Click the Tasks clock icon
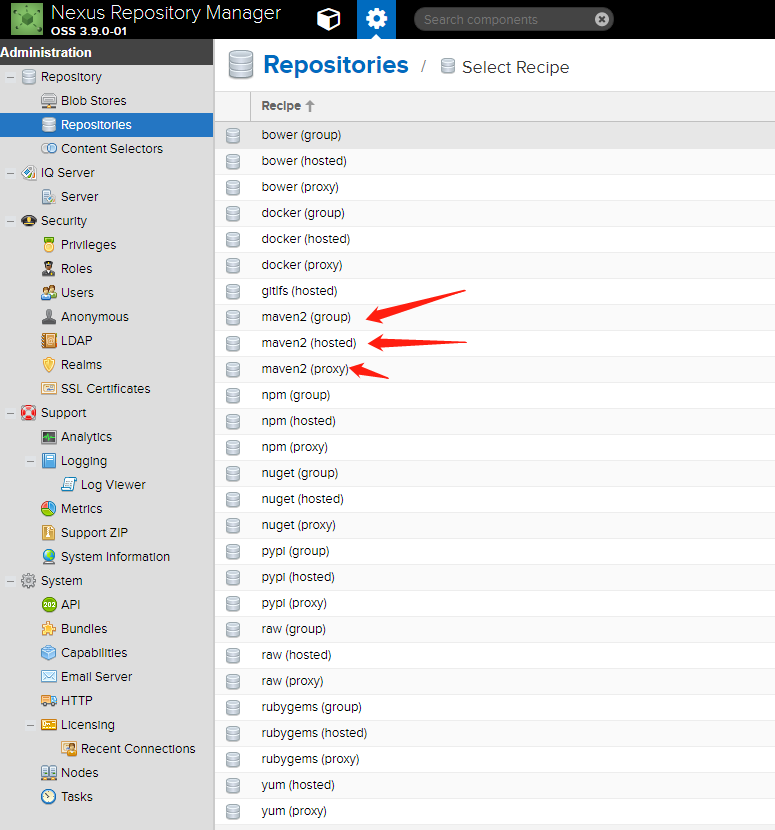The height and width of the screenshot is (830, 775). pos(49,796)
